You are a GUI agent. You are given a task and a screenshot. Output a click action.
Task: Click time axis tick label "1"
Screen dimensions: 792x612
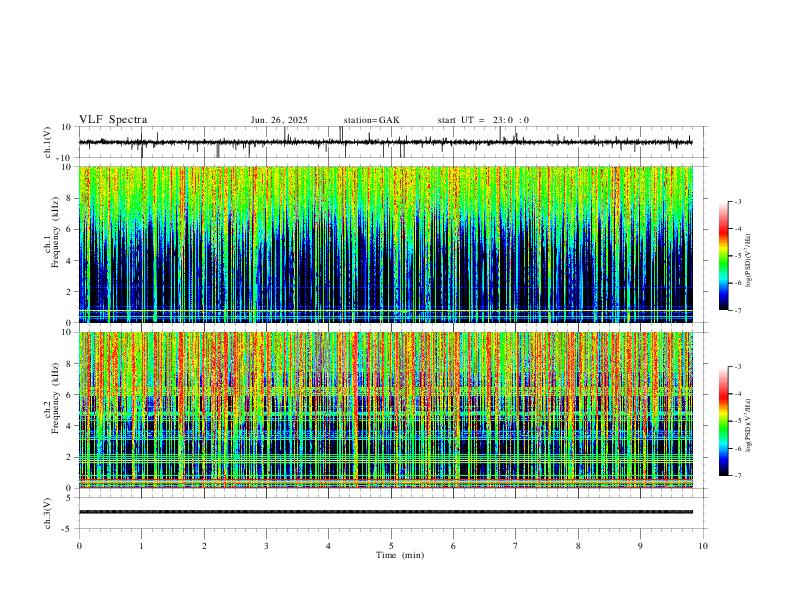click(141, 546)
